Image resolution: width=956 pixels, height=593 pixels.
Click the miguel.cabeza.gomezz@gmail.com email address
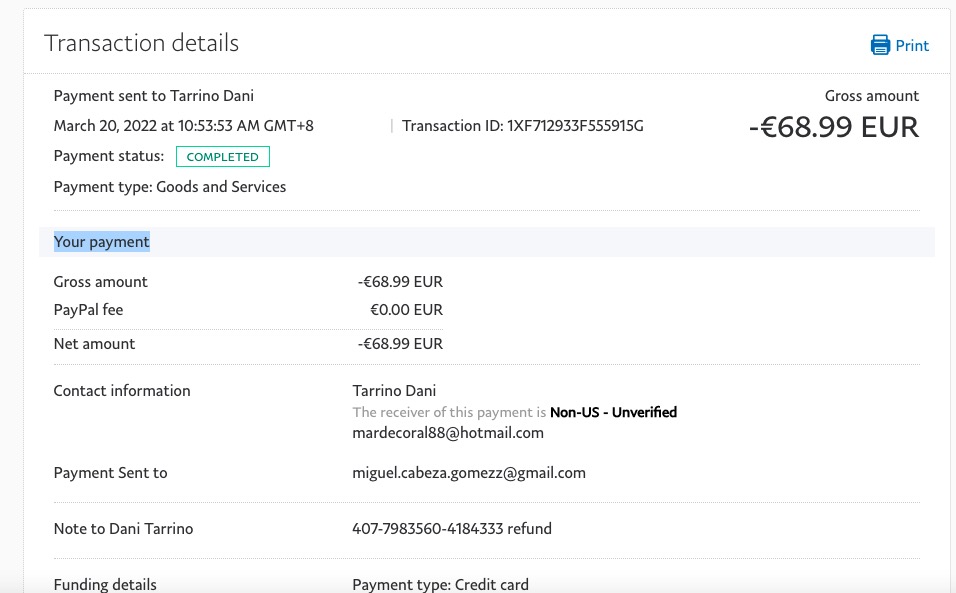(469, 473)
